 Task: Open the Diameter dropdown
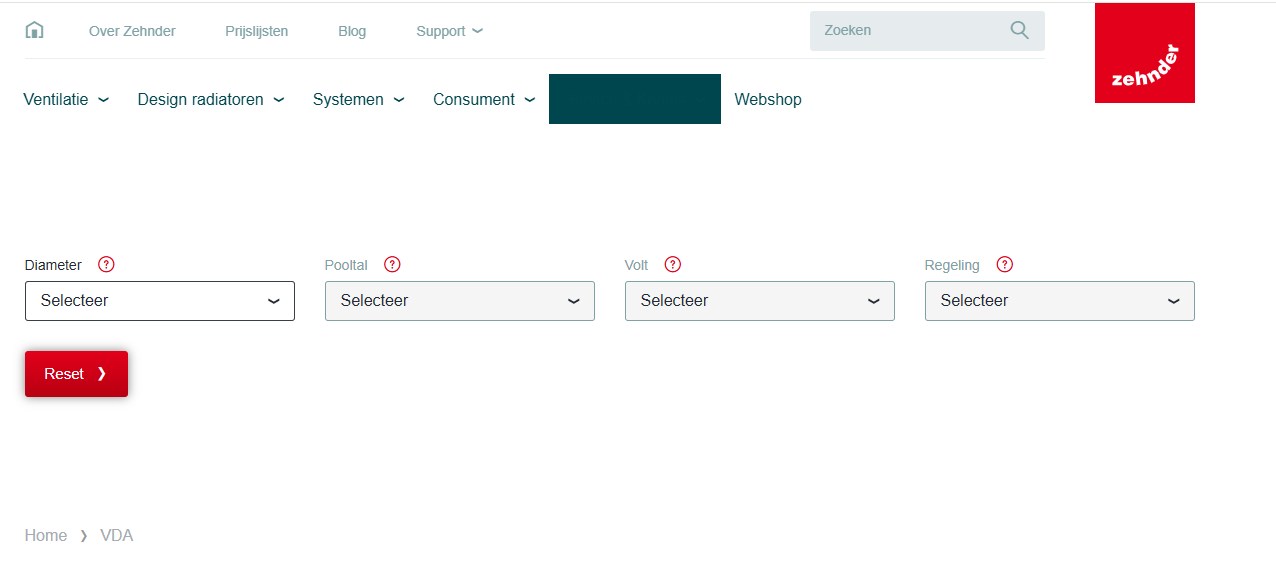point(160,301)
